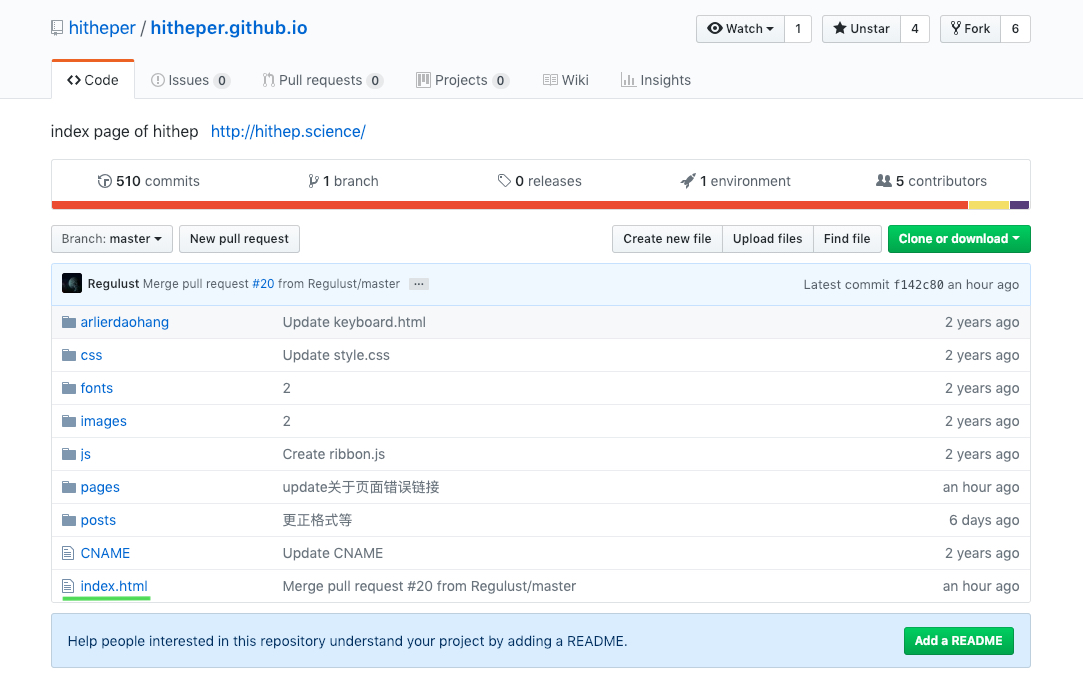The width and height of the screenshot is (1083, 692).
Task: Click the 'Update keyboard.html' commit message
Action: click(x=354, y=323)
